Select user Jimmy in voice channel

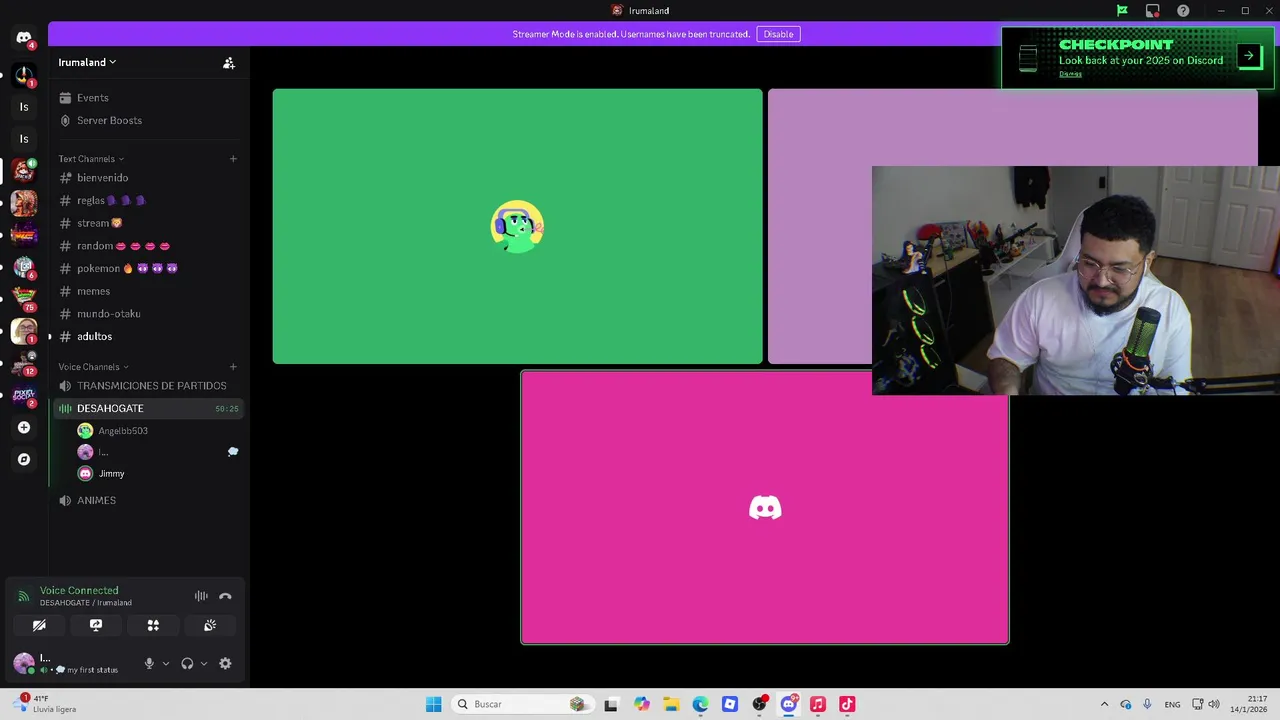point(158,474)
